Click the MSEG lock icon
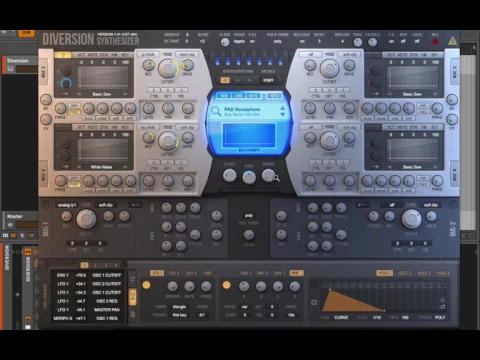480x360 pixels. point(443,299)
